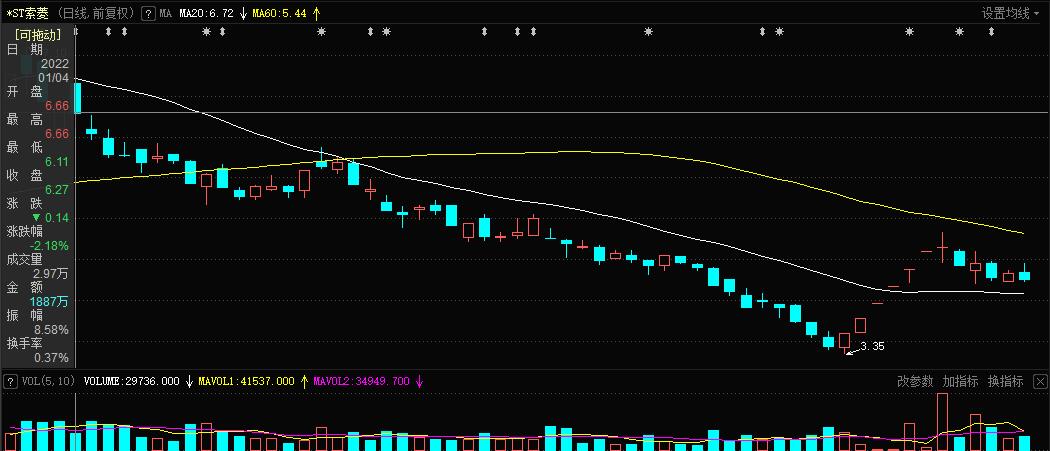
Task: Select the MA60:5.44 label
Action: [280, 13]
